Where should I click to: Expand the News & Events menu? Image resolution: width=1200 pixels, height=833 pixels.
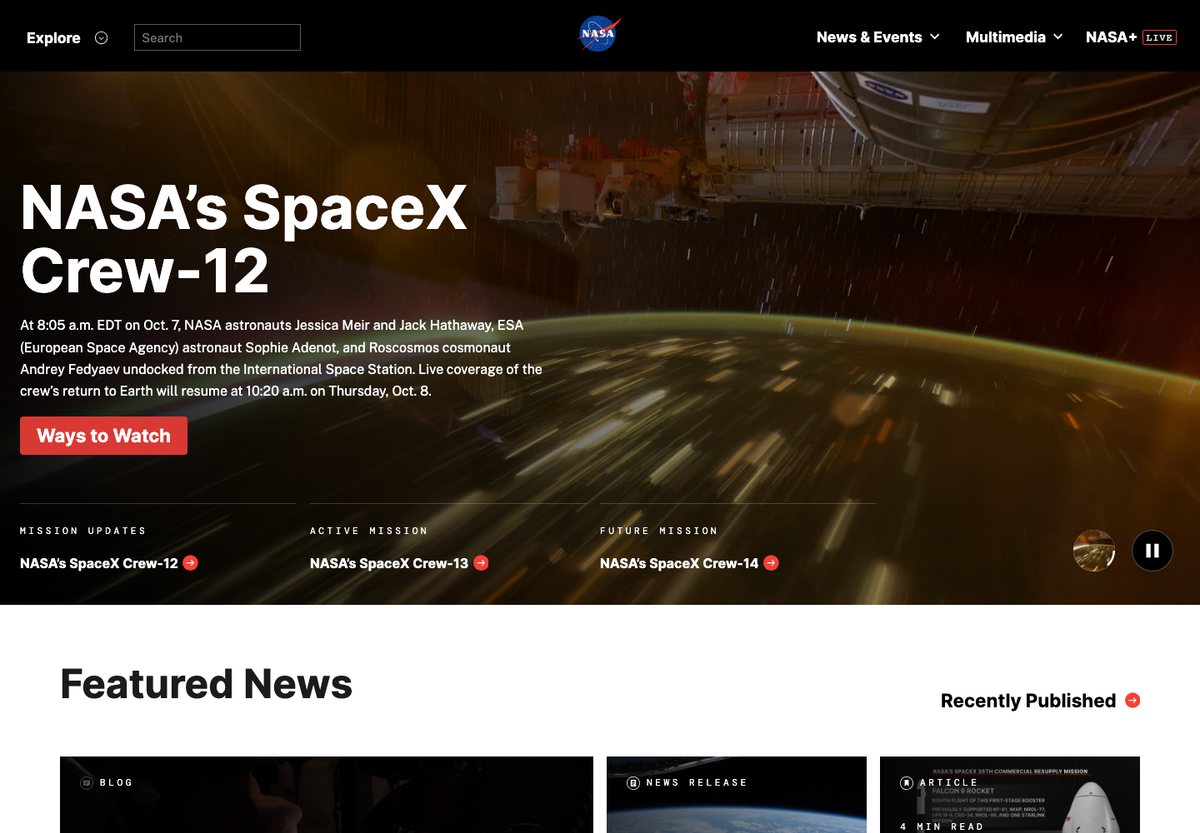pyautogui.click(x=878, y=37)
